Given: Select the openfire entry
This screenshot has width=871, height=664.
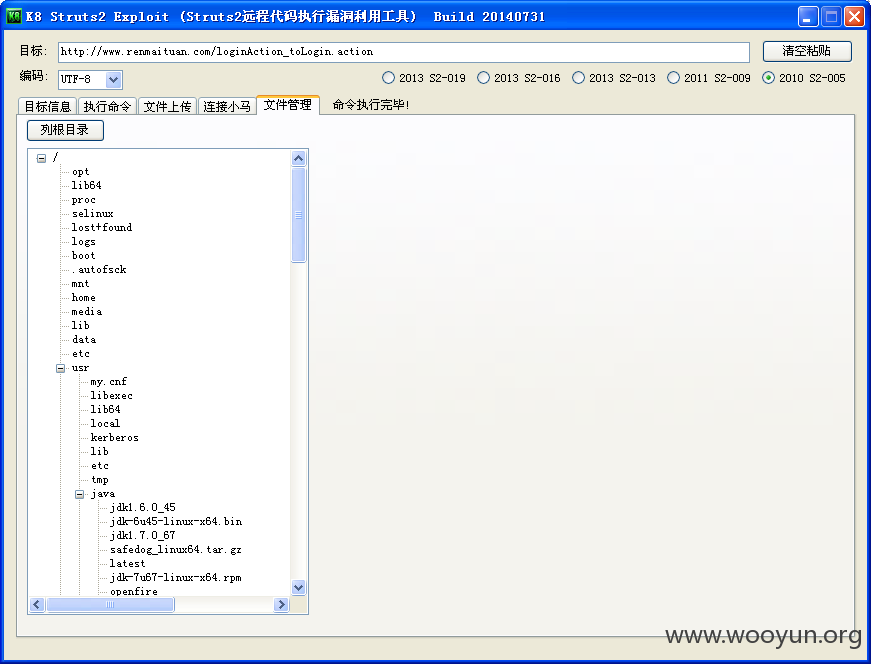Looking at the screenshot, I should tap(133, 591).
